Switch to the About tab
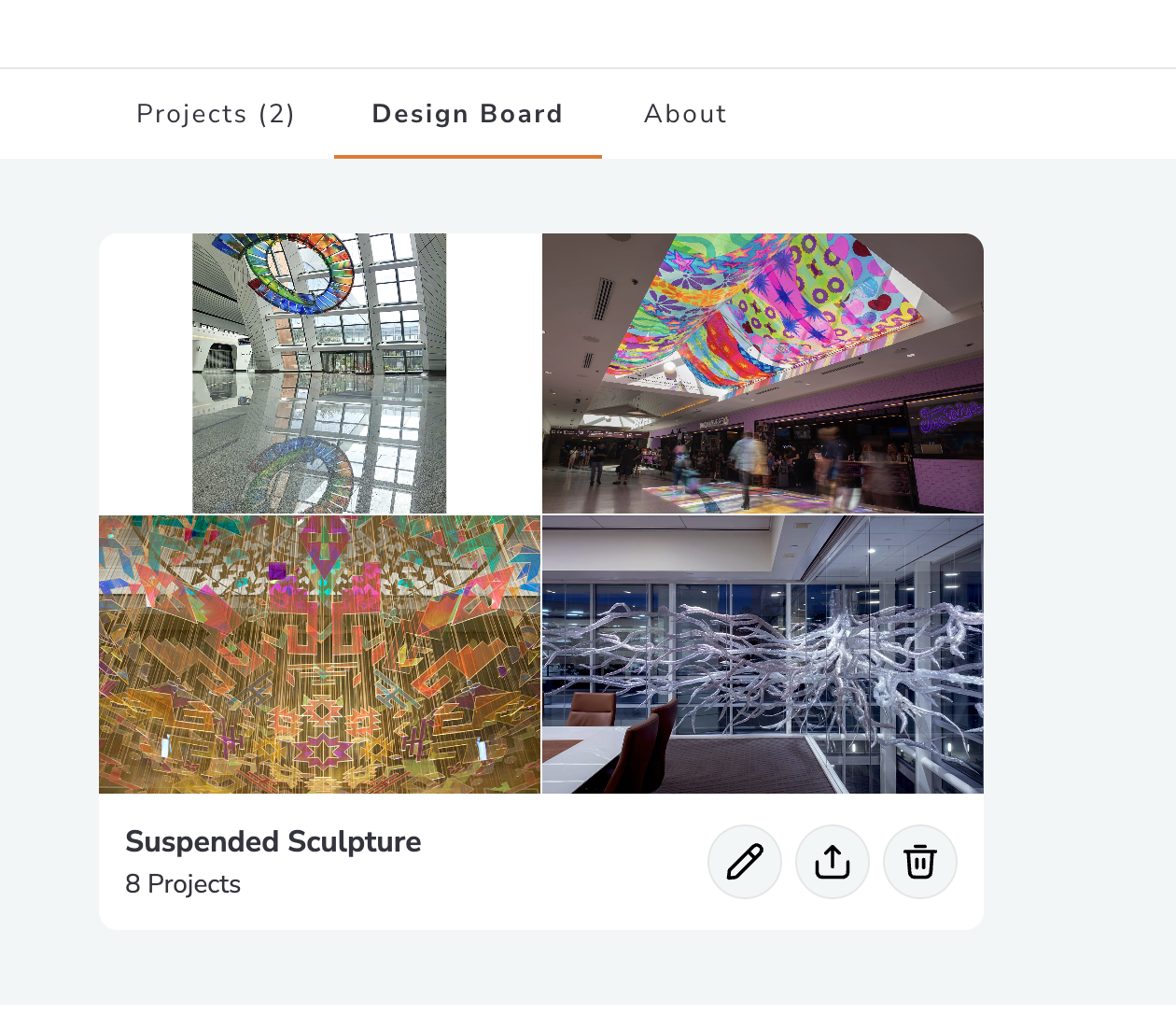Viewport: 1176px width, 1014px height. coord(685,114)
